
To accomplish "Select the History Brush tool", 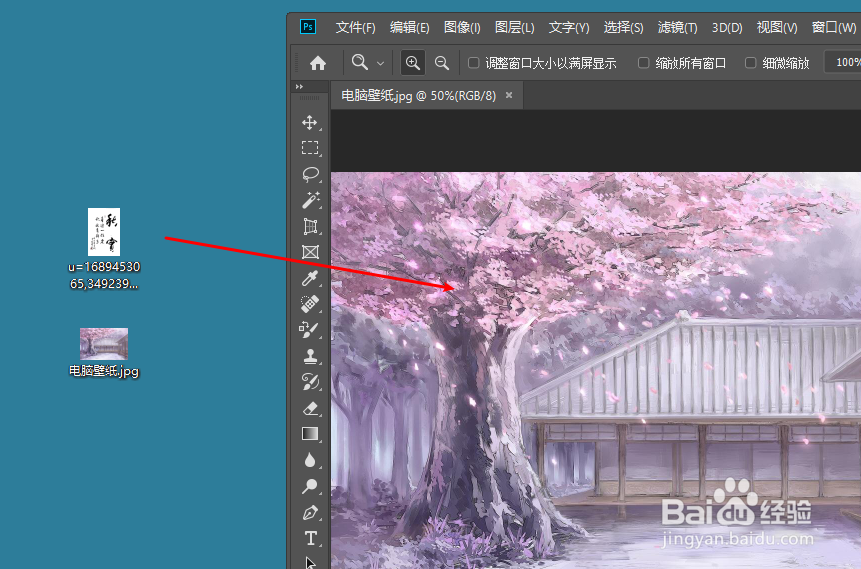I will pyautogui.click(x=310, y=382).
